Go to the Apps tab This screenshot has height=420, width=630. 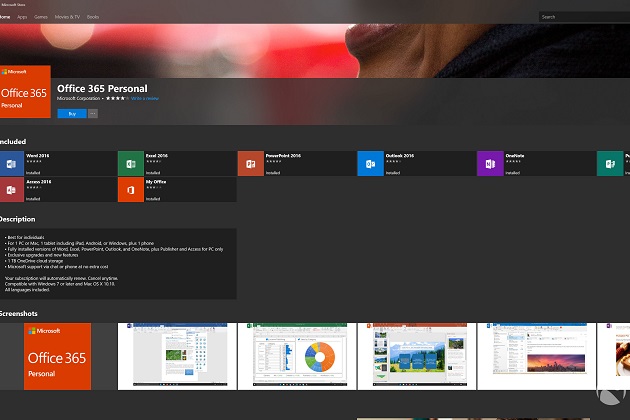(x=21, y=17)
